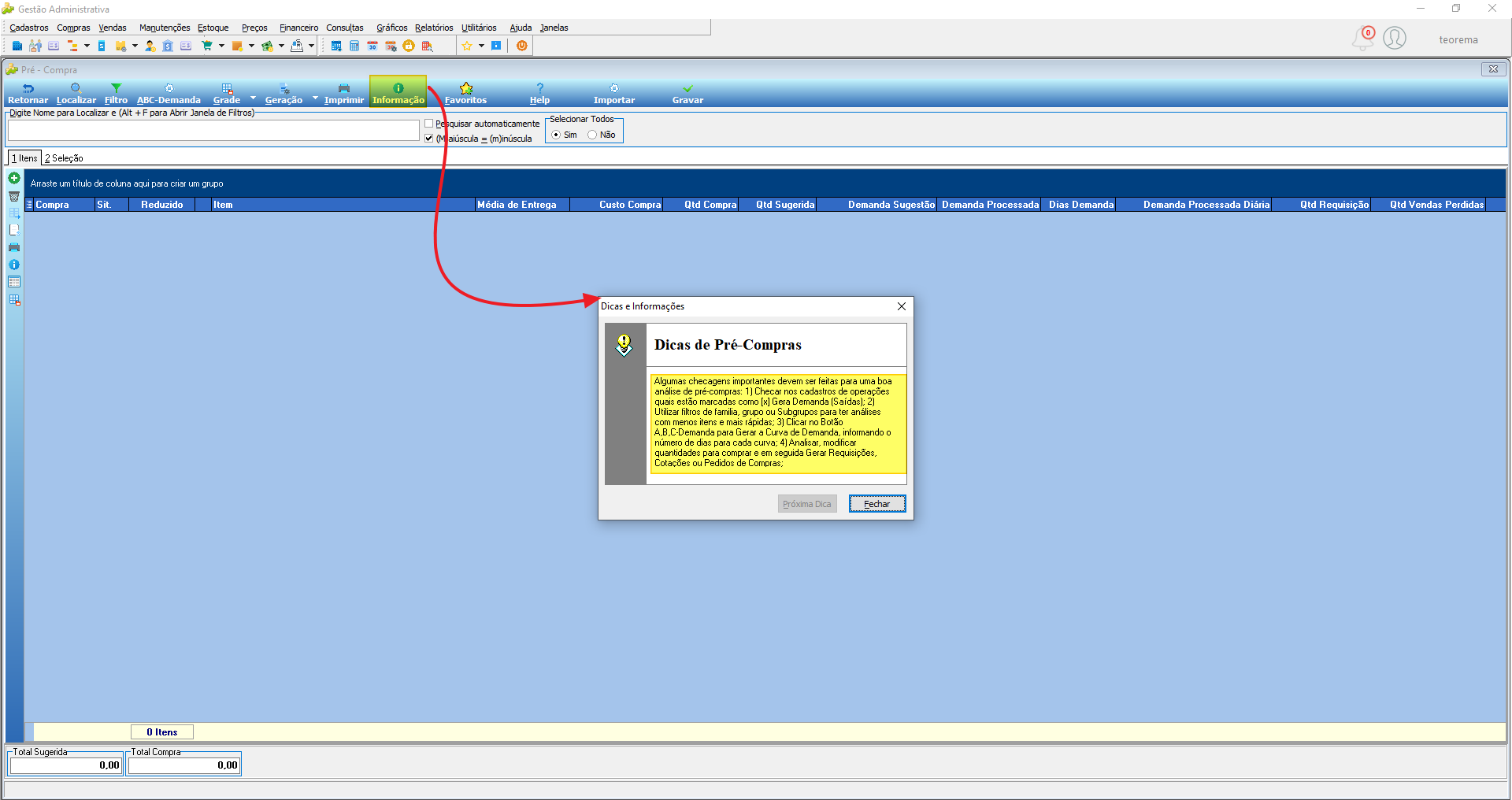Click the name search input field

(x=213, y=131)
